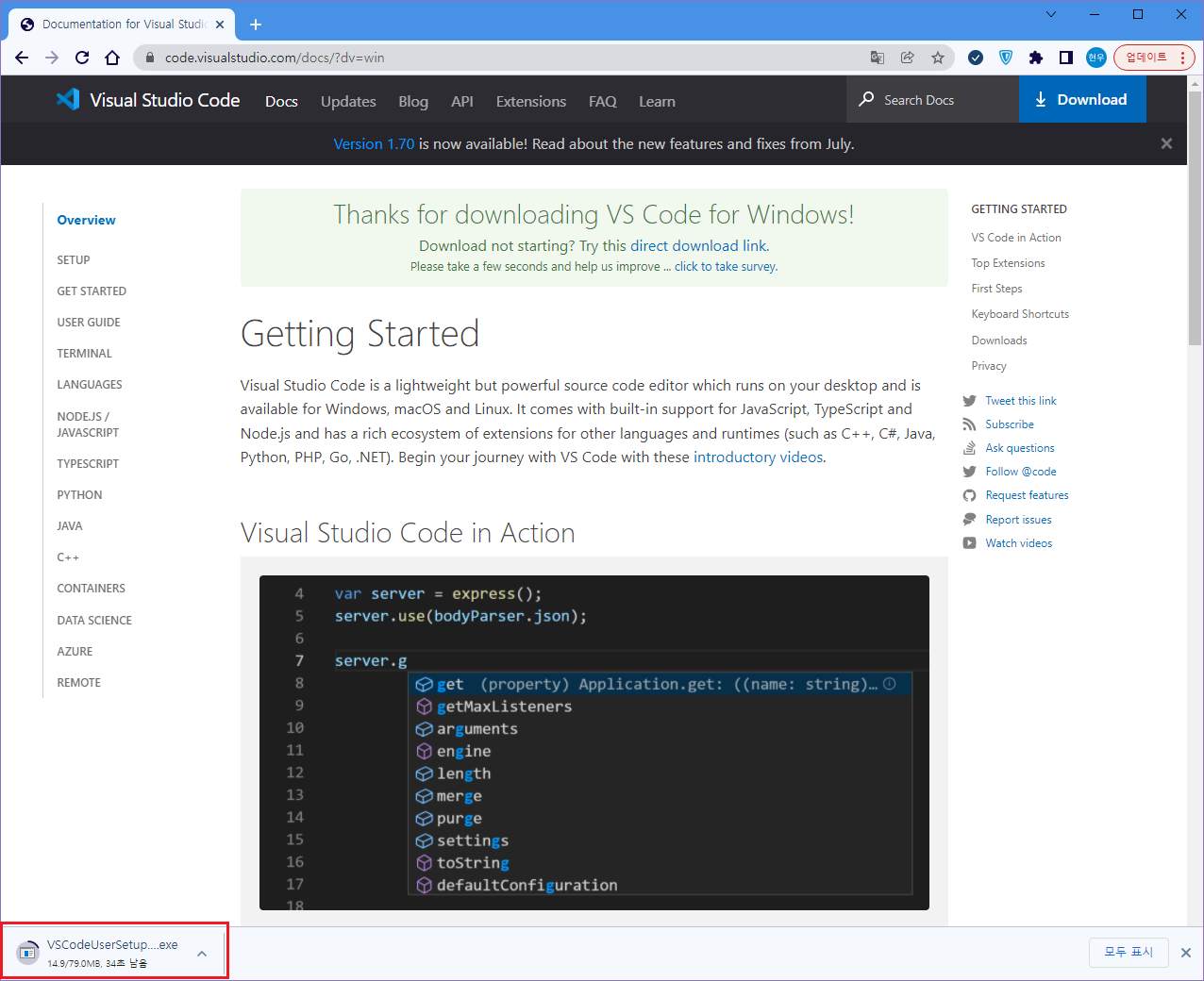Open the Version 1.70 link
1204x981 pixels.
374,143
